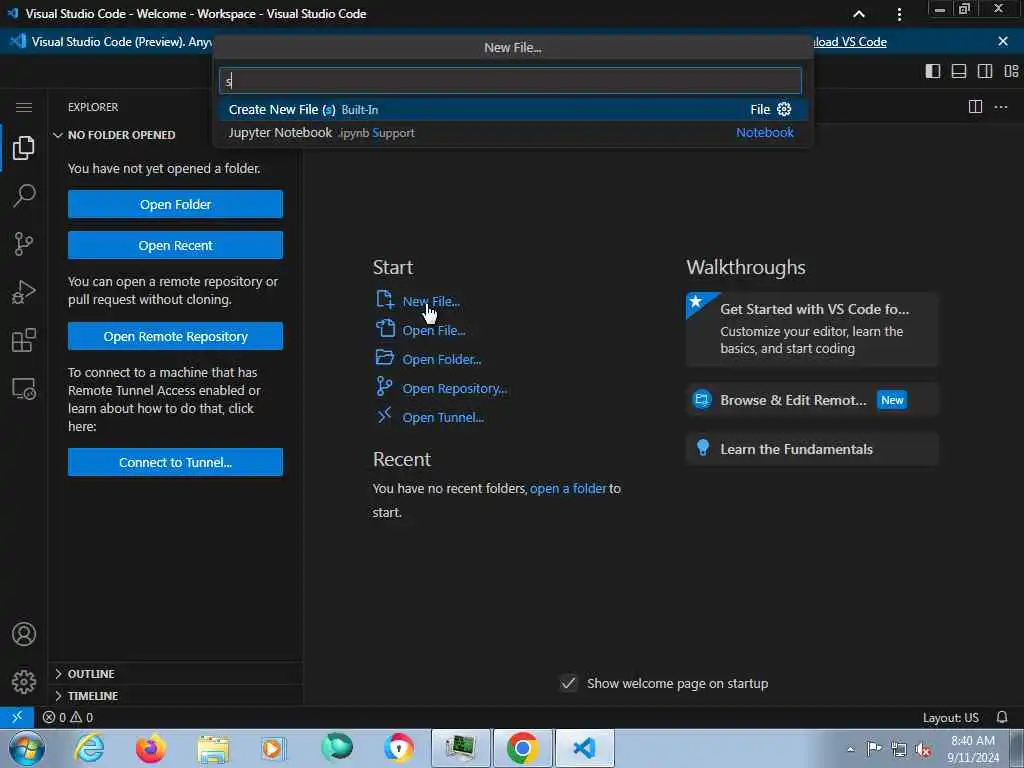Expand the Outline section
Screen dimensions: 1024x768
[x=176, y=673]
